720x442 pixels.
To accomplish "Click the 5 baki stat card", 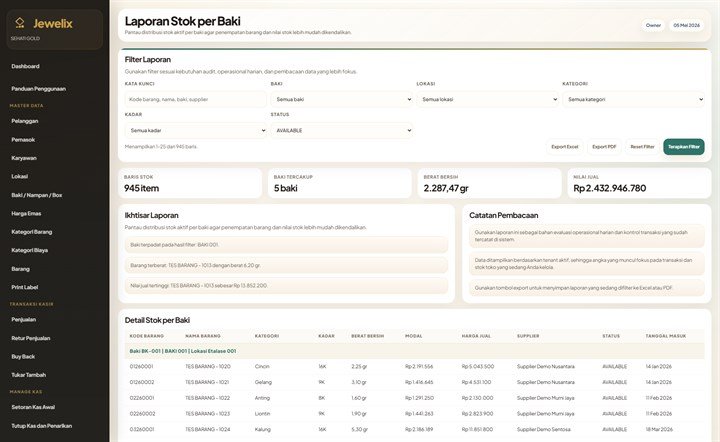I will [340, 183].
